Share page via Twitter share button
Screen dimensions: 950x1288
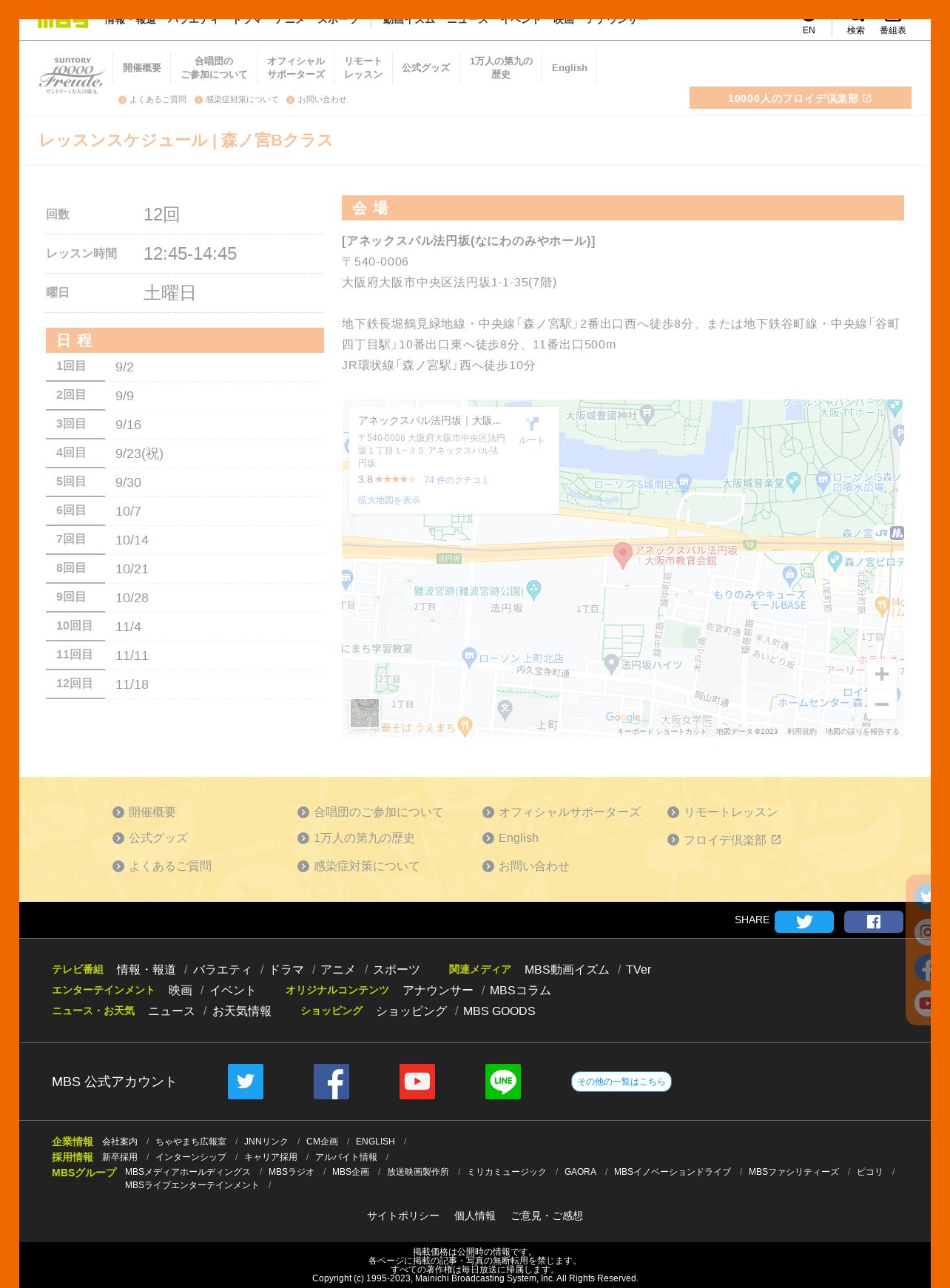(804, 922)
